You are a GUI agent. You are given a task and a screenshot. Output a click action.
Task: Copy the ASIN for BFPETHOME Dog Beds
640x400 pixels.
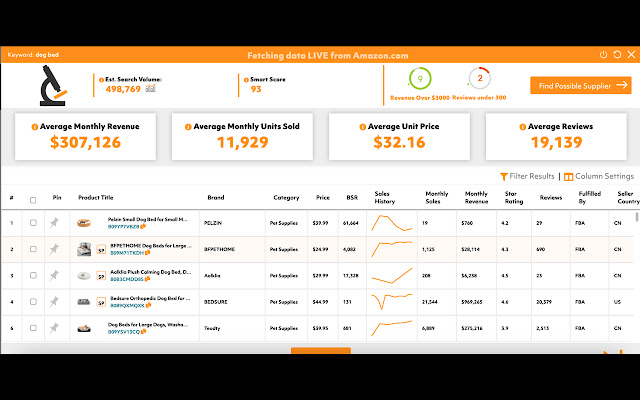[147, 253]
